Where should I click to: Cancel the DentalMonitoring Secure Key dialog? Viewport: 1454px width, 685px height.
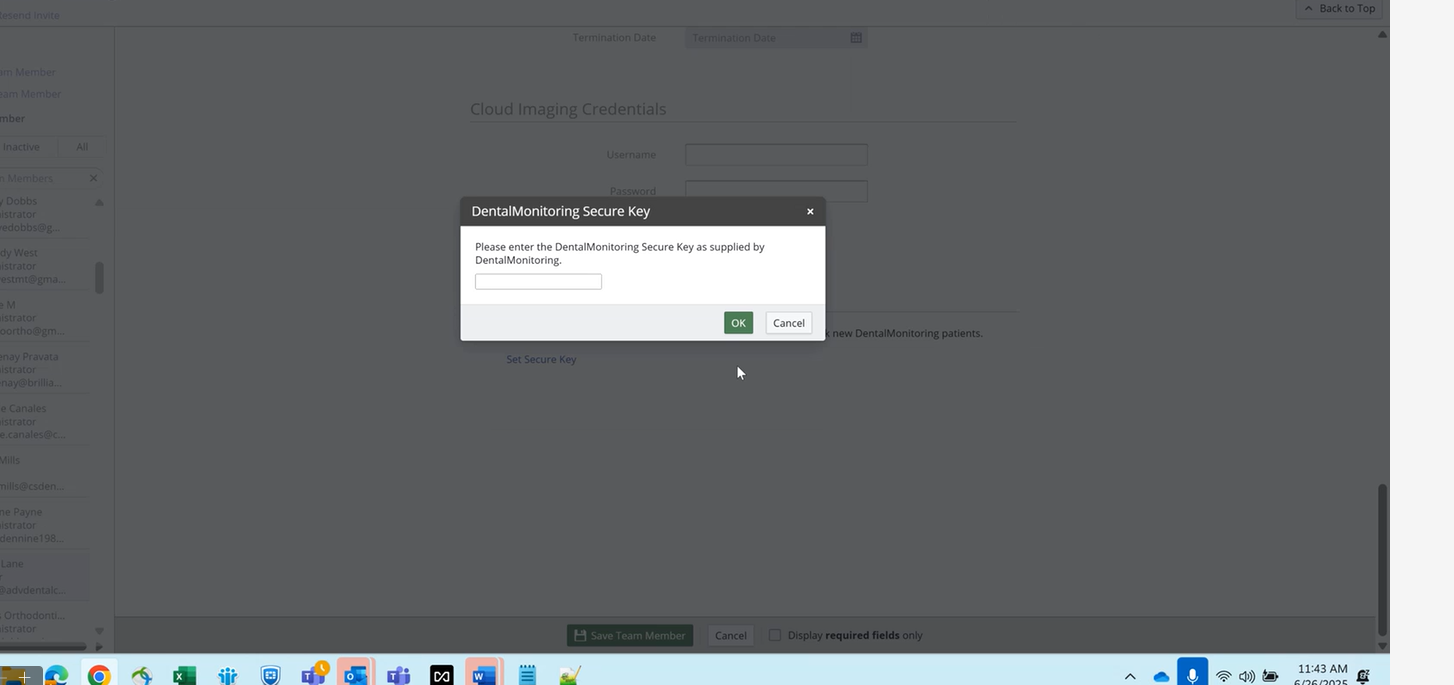tap(788, 323)
